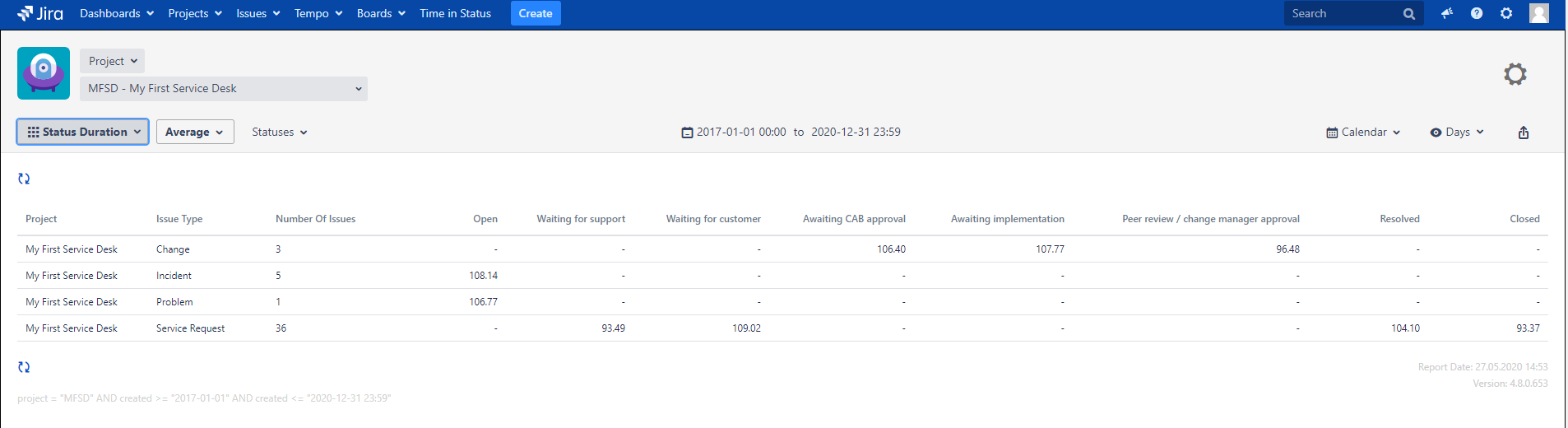Open Jira administration gear in navbar
Image resolution: width=1568 pixels, height=428 pixels.
point(1506,13)
